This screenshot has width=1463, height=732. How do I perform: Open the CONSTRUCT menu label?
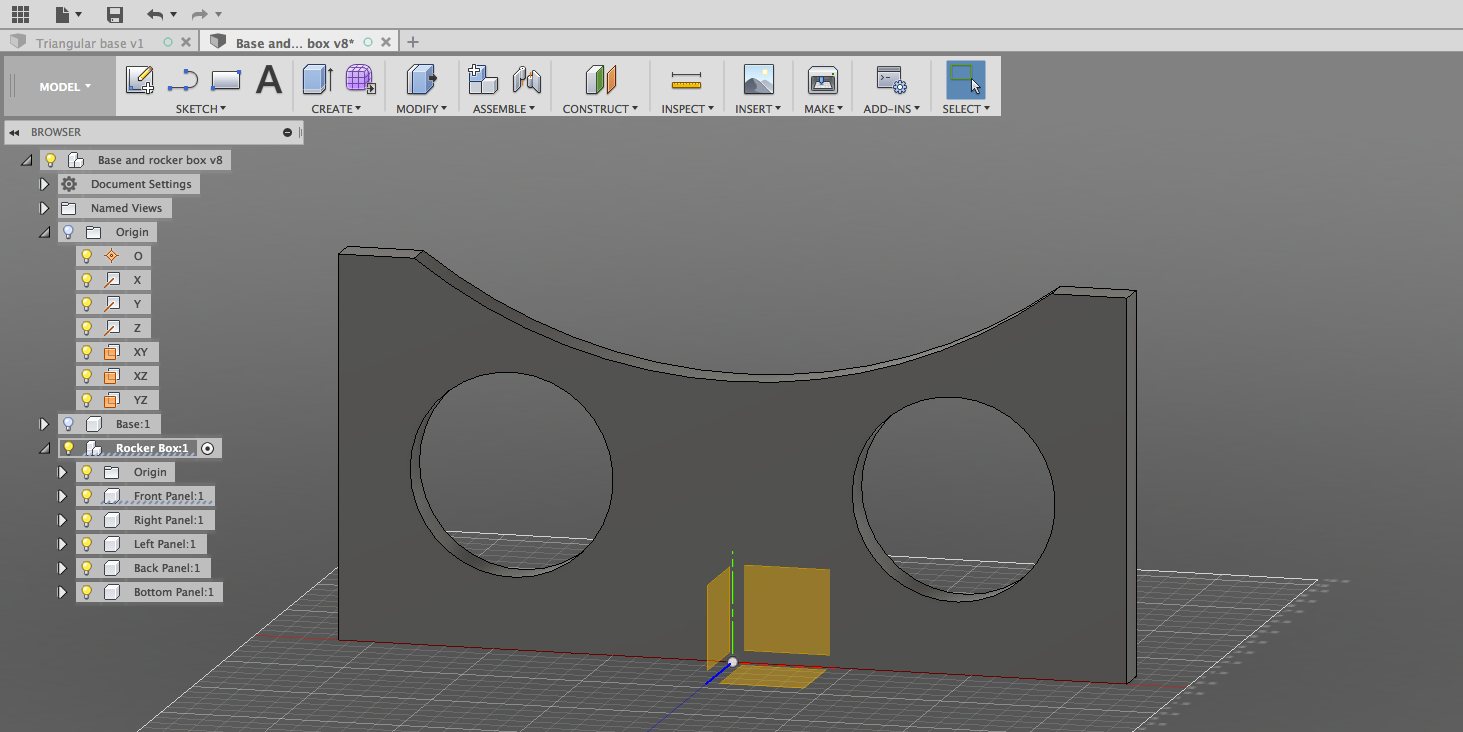[600, 109]
